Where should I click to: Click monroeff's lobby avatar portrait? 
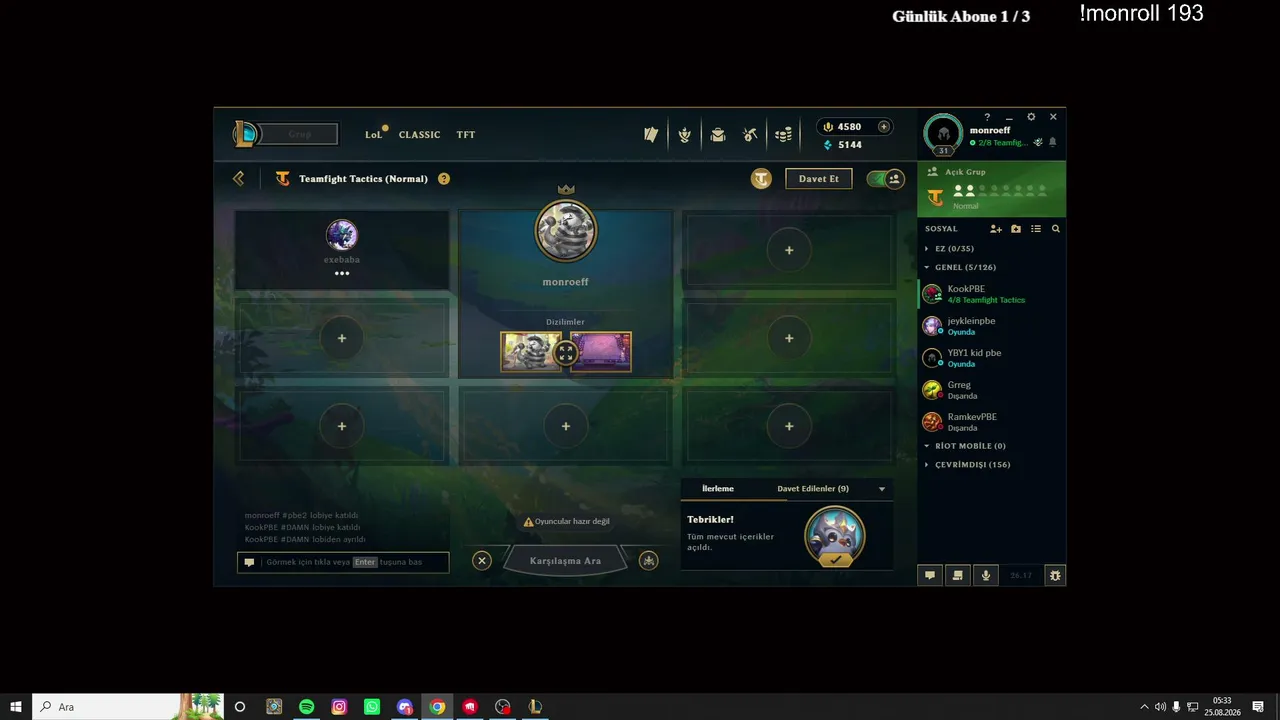point(566,231)
